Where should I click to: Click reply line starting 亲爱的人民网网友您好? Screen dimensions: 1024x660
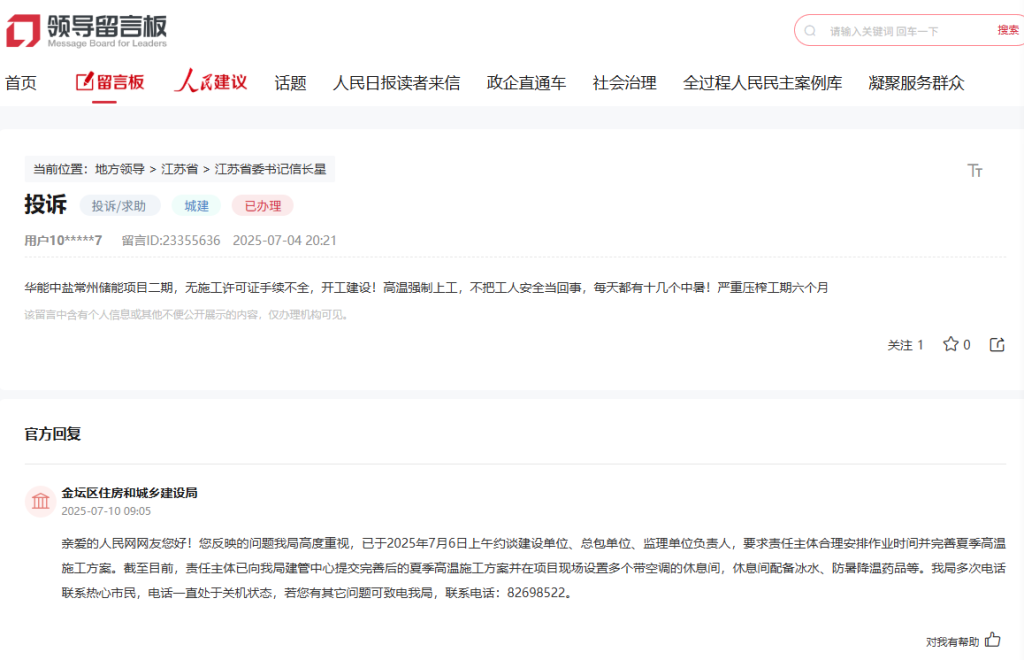(x=534, y=543)
